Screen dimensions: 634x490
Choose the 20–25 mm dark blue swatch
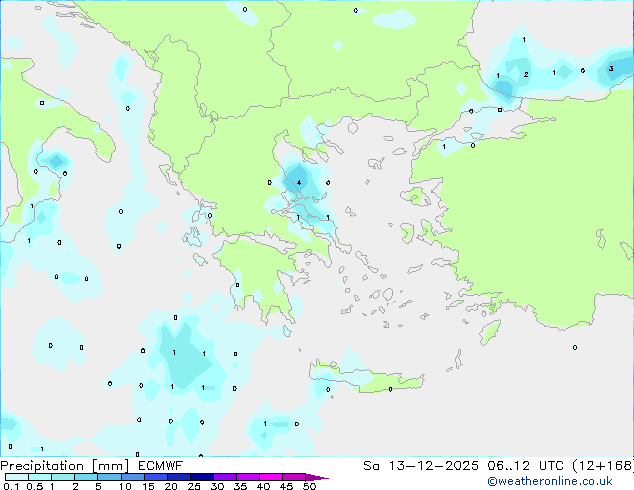click(x=178, y=477)
